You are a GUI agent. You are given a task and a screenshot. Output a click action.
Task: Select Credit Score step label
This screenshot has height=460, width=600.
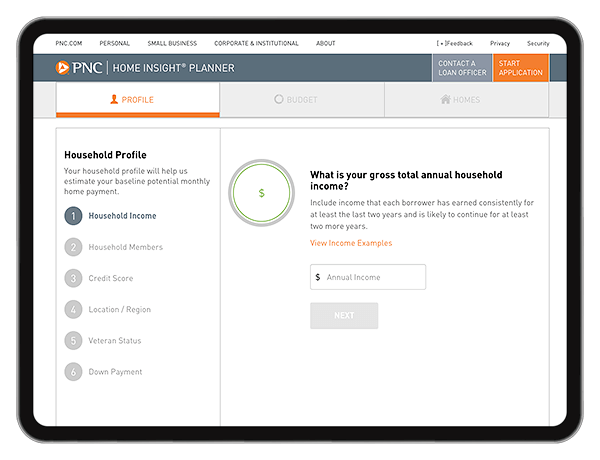tap(111, 278)
